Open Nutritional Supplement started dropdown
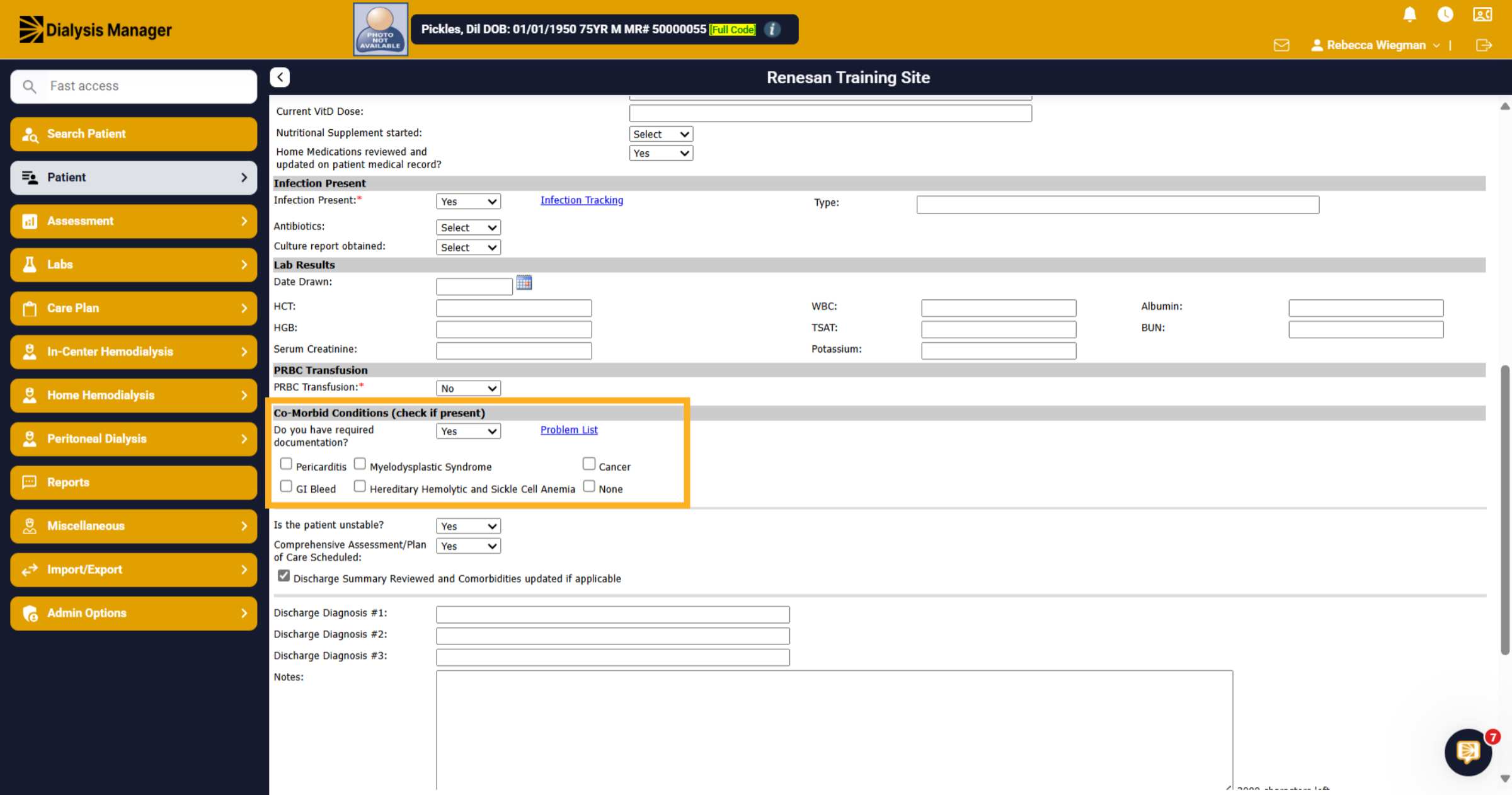The width and height of the screenshot is (1512, 795). (x=661, y=134)
